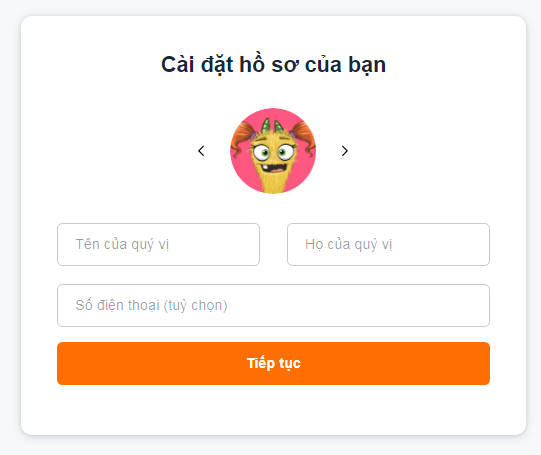Show the previous avatar with the left chevron
The image size is (541, 455).
click(201, 151)
